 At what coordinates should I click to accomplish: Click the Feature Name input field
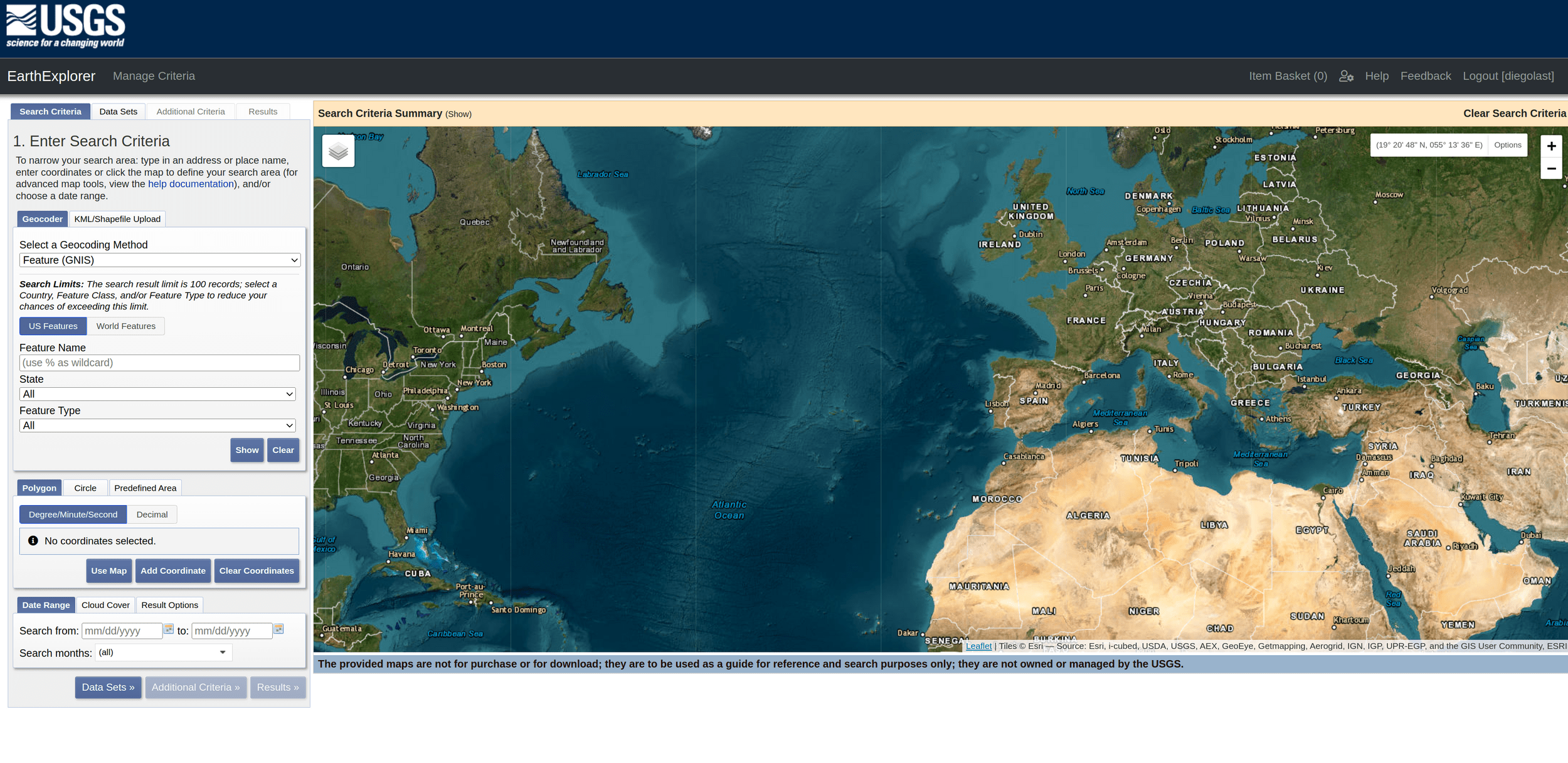pos(159,363)
